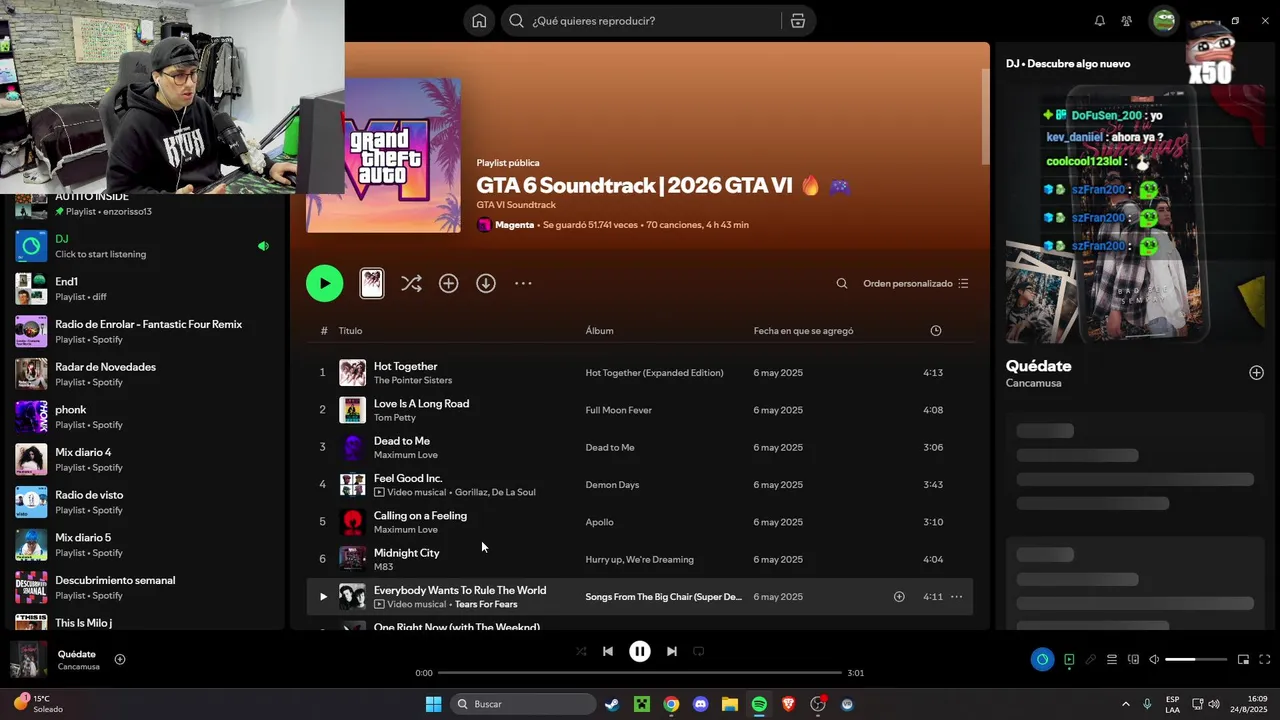1280x720 pixels.
Task: Open the notifications bell
Action: coord(1100,21)
